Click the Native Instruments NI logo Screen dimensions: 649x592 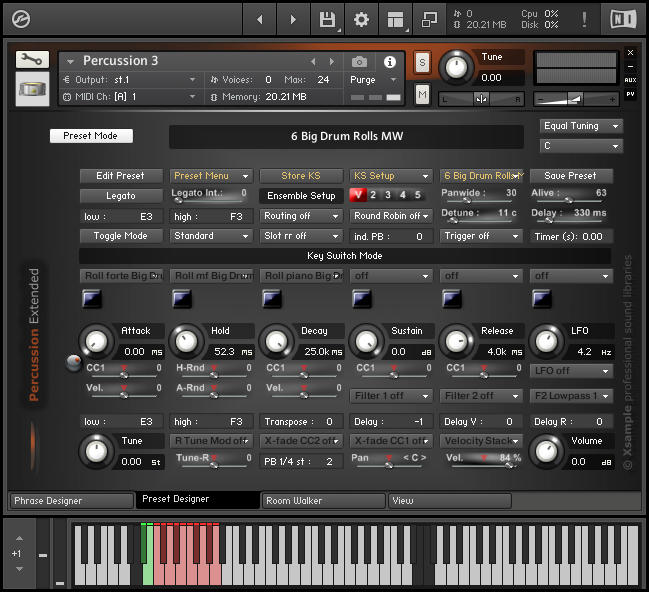tap(623, 19)
